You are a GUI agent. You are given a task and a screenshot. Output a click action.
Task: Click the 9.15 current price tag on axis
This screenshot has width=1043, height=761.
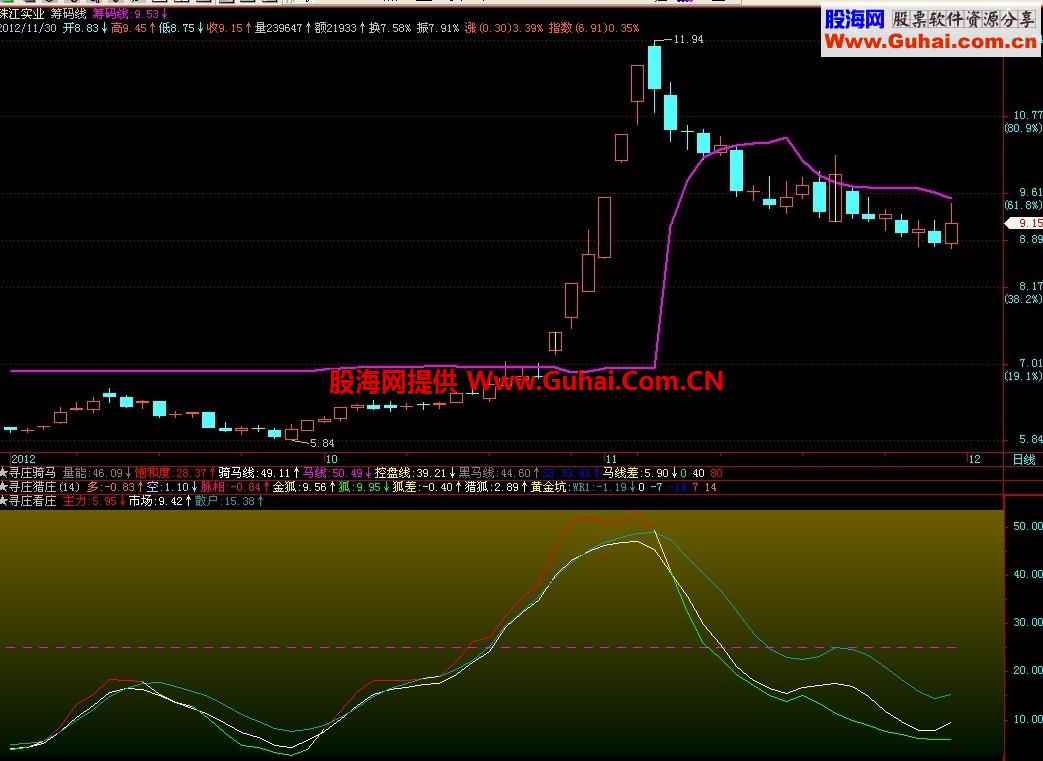point(1024,224)
